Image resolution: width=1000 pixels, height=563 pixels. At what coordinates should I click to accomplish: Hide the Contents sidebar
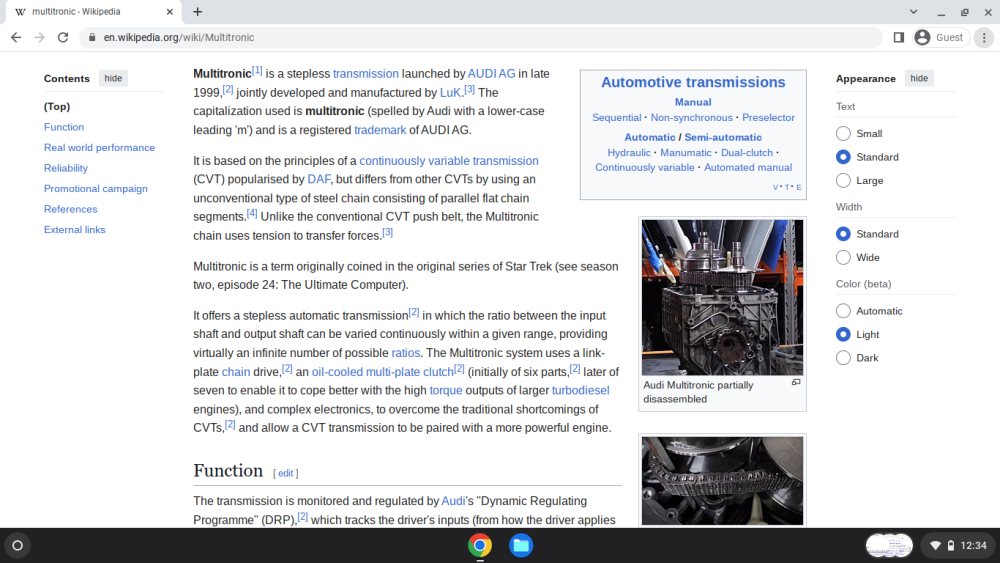tap(113, 78)
